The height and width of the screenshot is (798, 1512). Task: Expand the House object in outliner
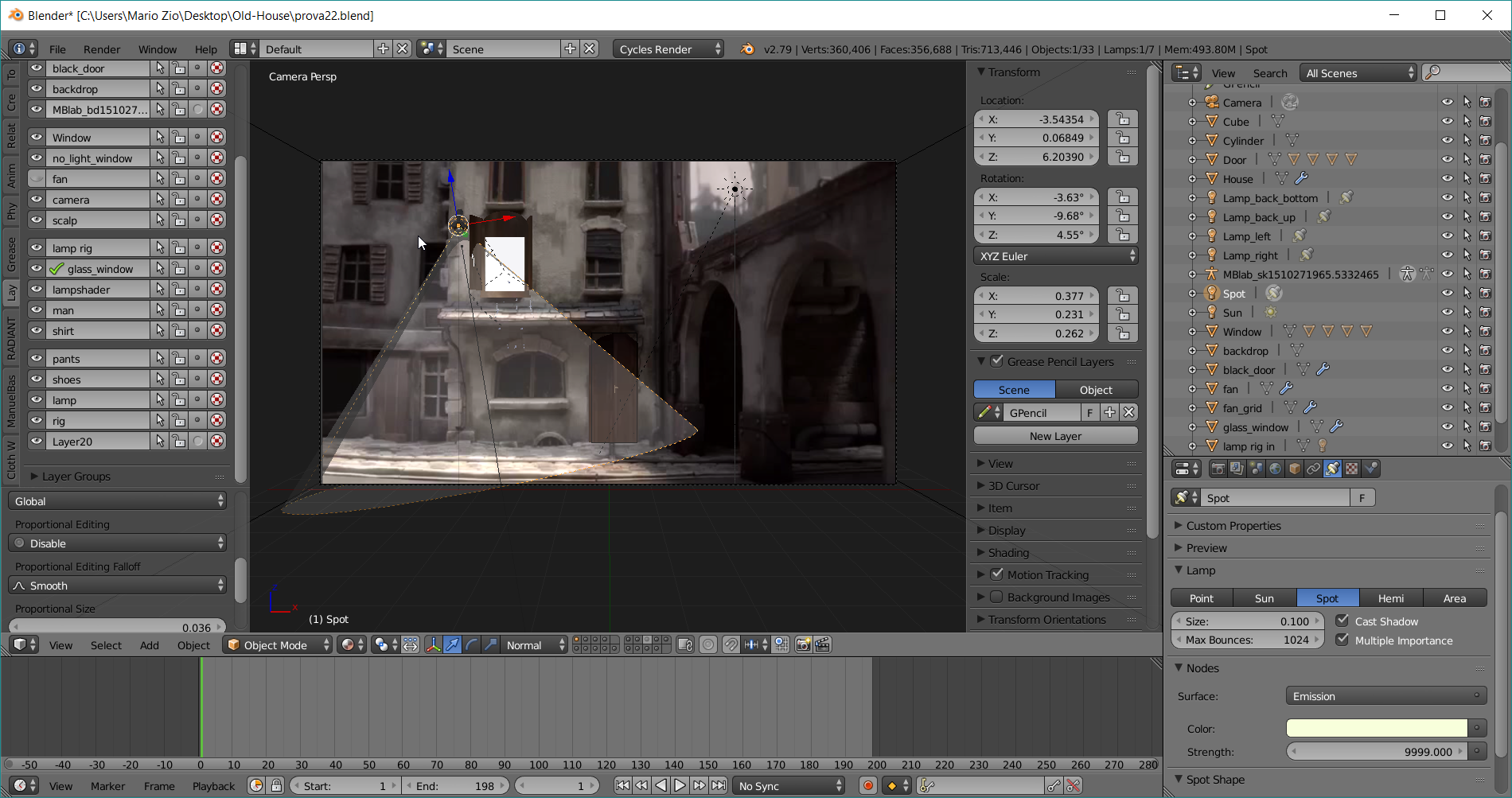pos(1192,179)
